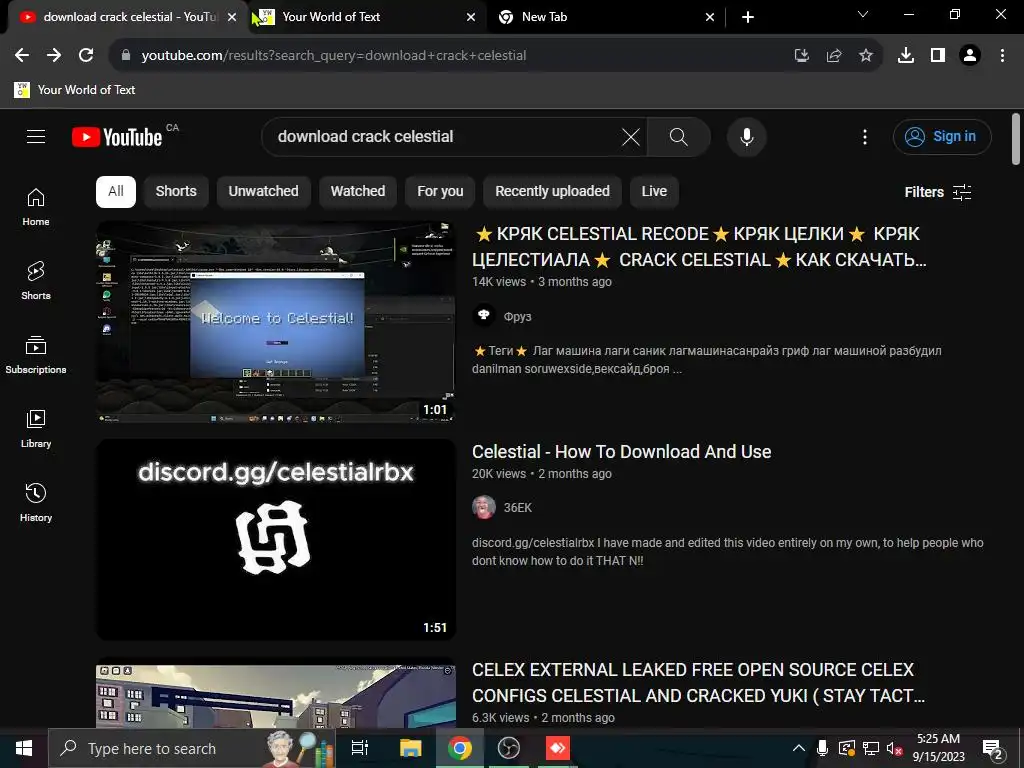
Task: Open the discord.gg/celestialrbx video thumbnail
Action: (x=276, y=539)
